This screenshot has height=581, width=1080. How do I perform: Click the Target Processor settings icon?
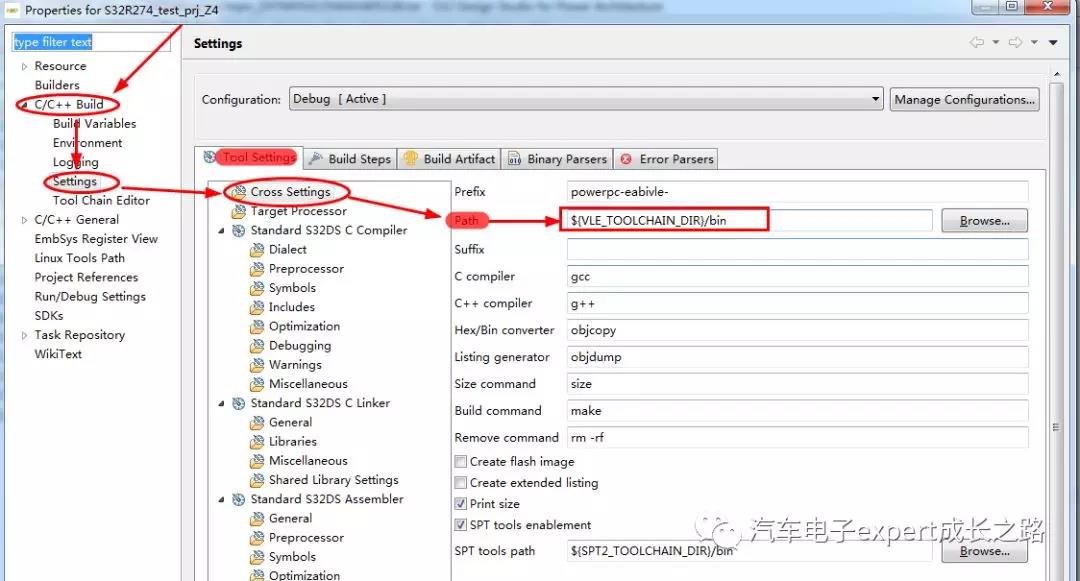point(238,212)
